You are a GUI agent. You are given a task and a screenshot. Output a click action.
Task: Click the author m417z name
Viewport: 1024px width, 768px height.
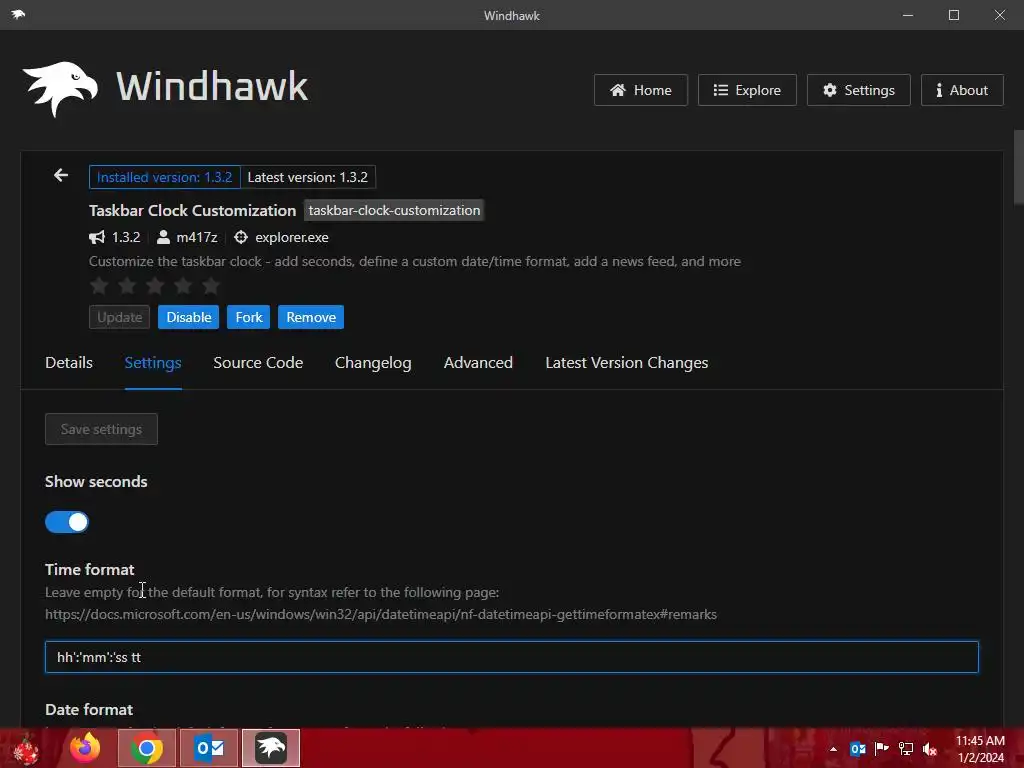point(197,237)
